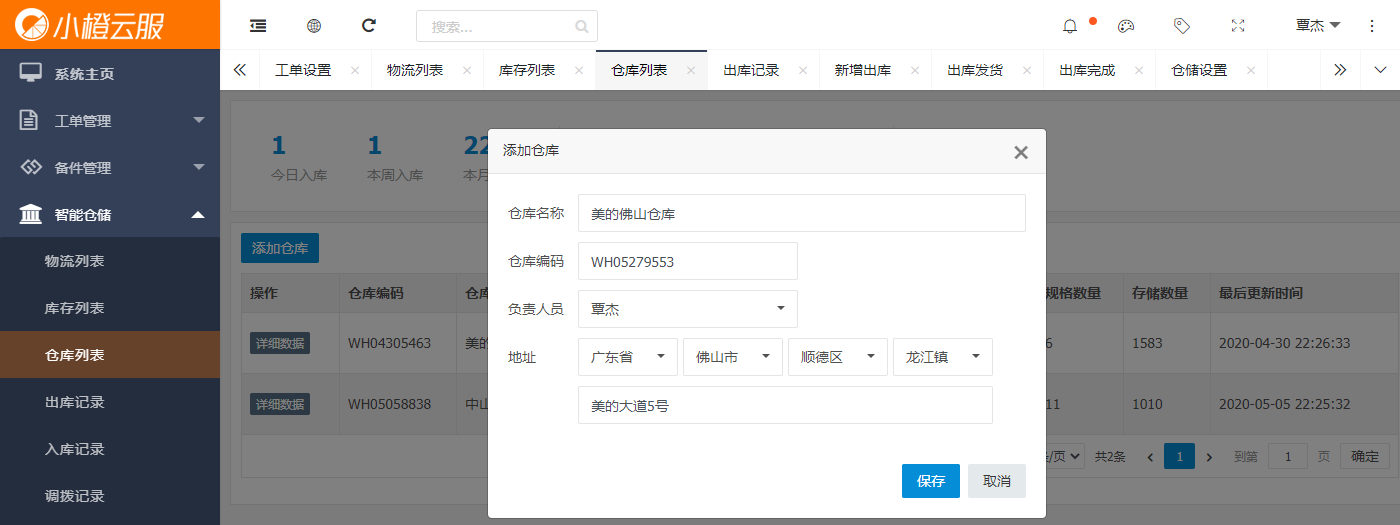Image resolution: width=1400 pixels, height=525 pixels.
Task: Open 库存列表 in the sidebar
Action: point(110,308)
